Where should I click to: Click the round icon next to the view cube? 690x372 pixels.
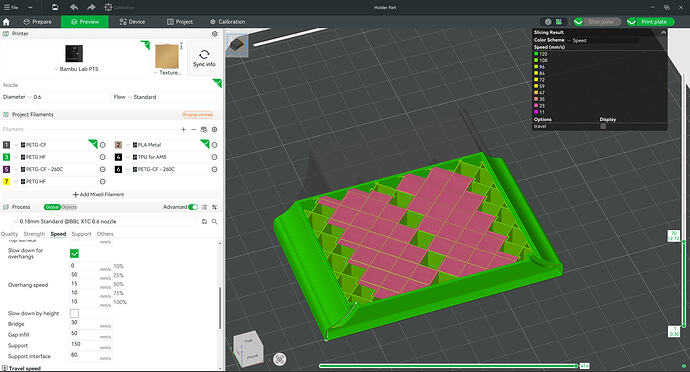[279, 359]
